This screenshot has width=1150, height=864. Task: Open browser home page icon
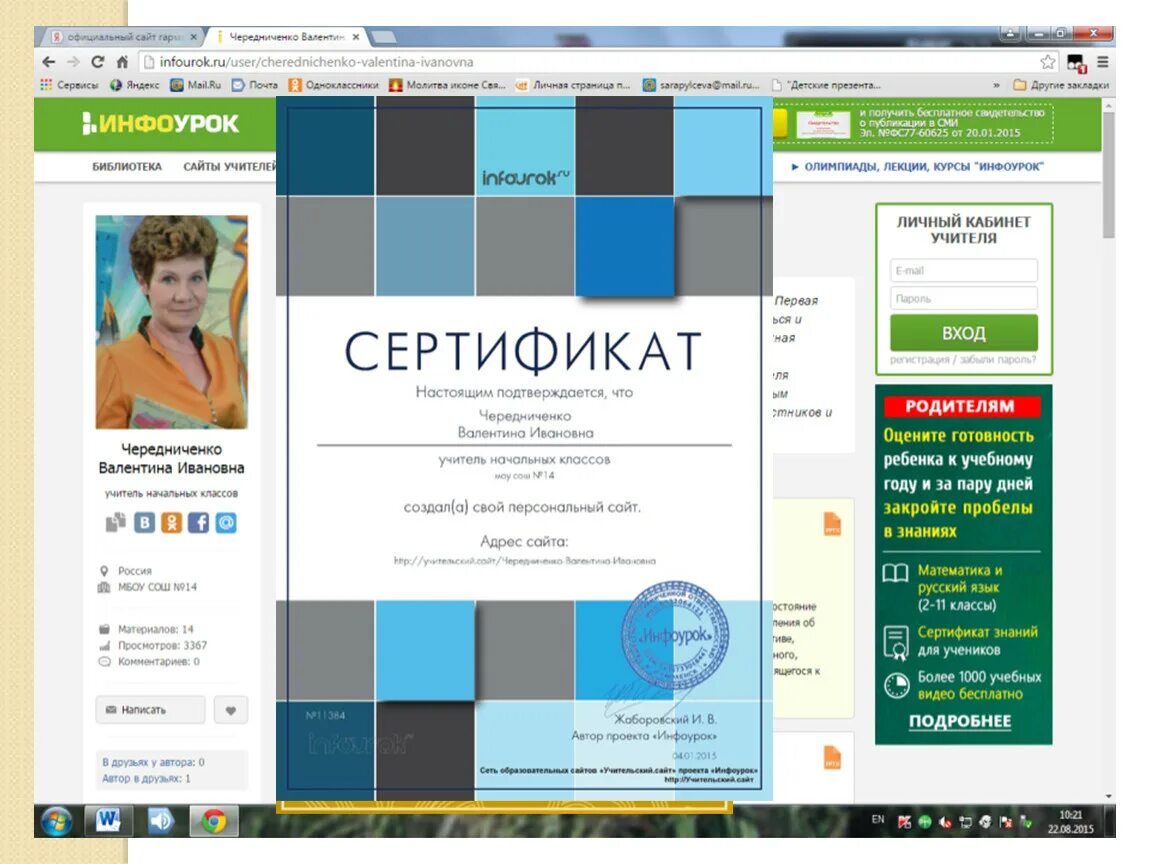pos(122,62)
